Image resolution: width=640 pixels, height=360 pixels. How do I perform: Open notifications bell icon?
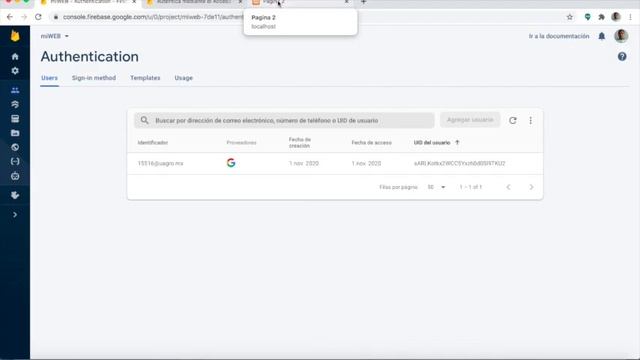(602, 36)
